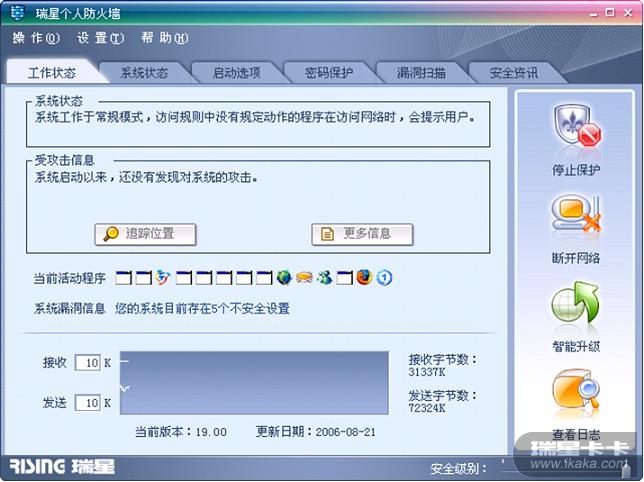Open the 您的系统目前存在5个不安全设置 link
This screenshot has height=482, width=644.
point(202,308)
